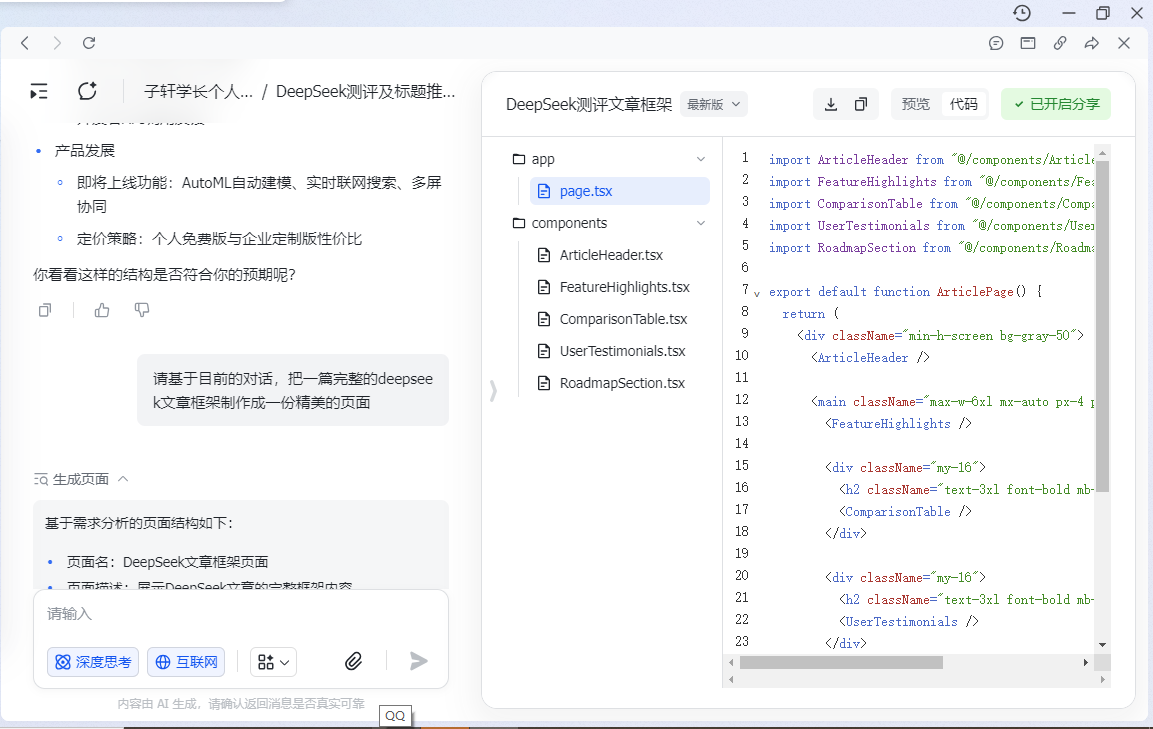
Task: Send the message with the arrow icon
Action: tap(418, 661)
